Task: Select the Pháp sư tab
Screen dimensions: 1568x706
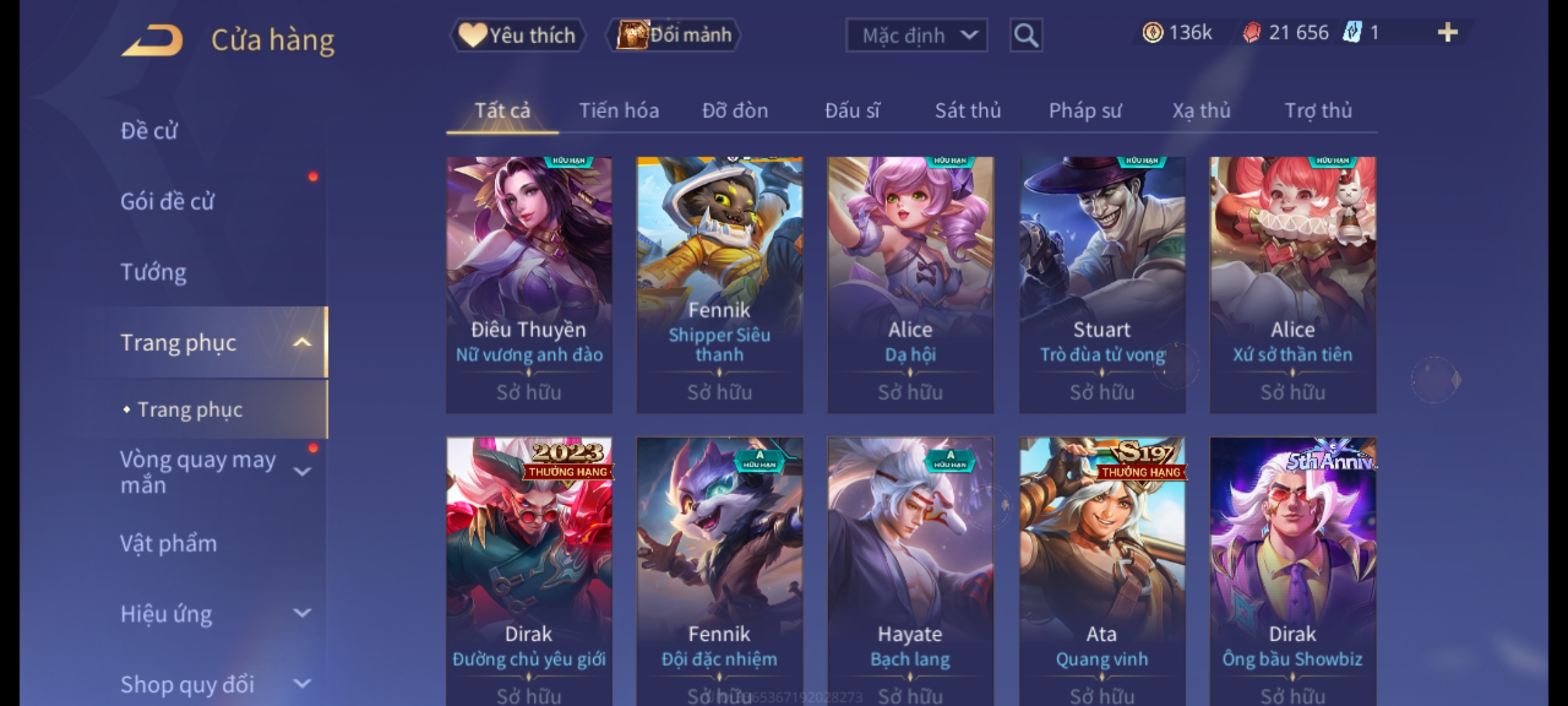Action: pyautogui.click(x=1085, y=110)
